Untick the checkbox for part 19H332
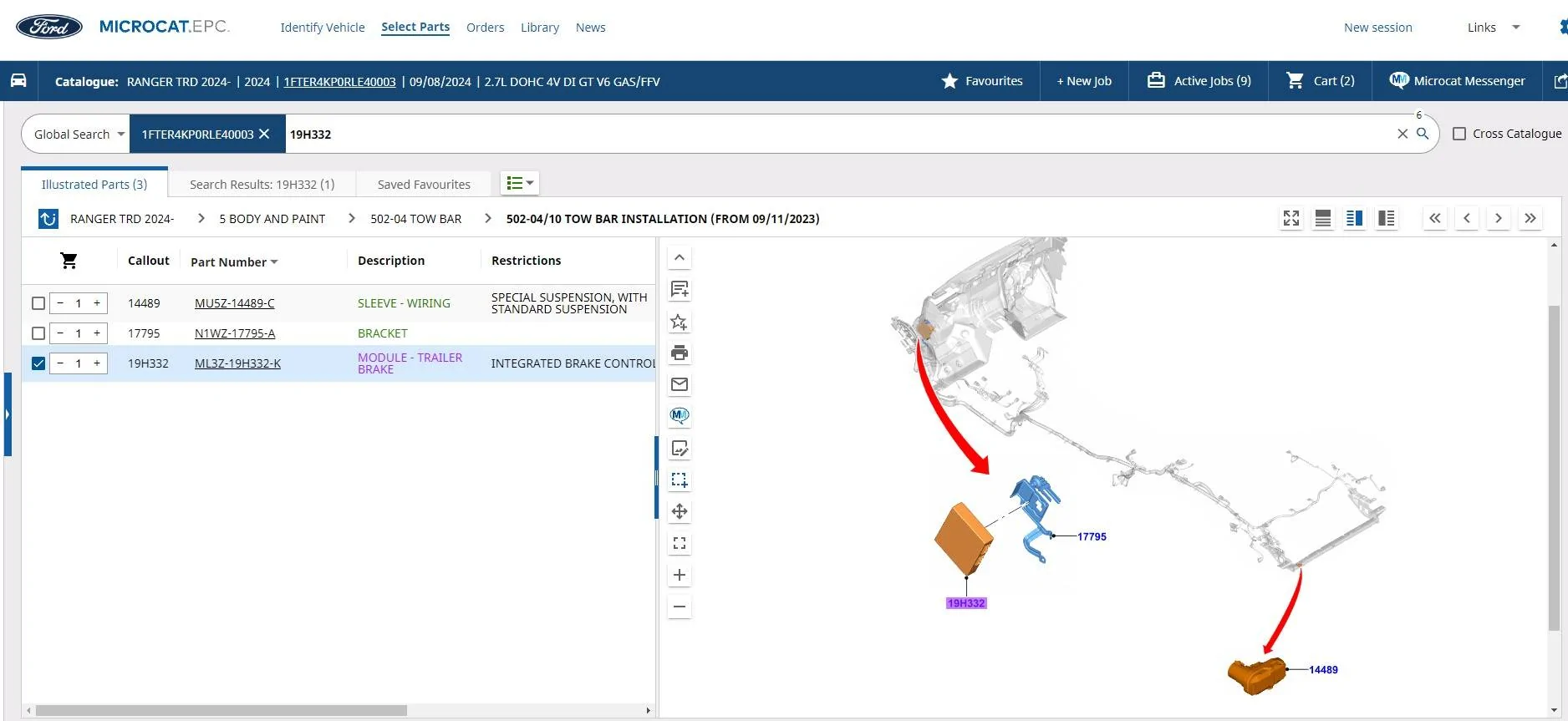The width and height of the screenshot is (1568, 721). (38, 363)
